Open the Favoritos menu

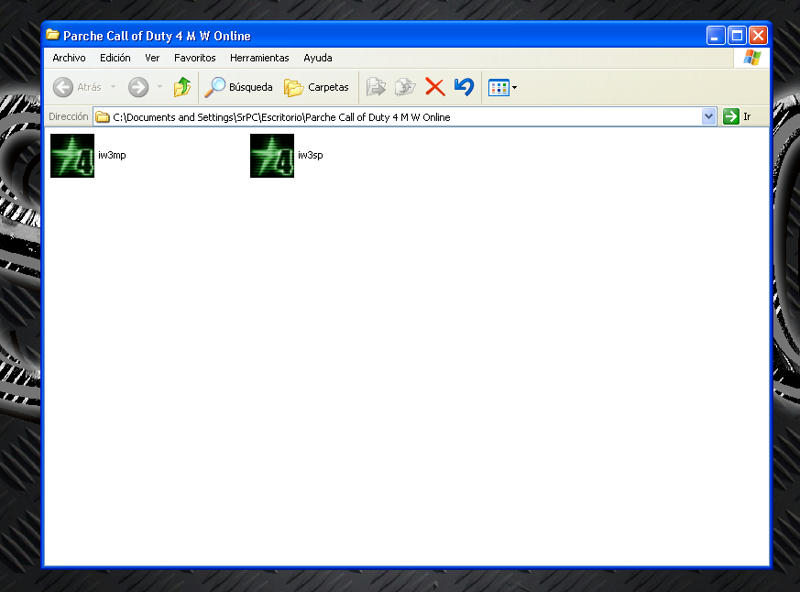coord(195,58)
